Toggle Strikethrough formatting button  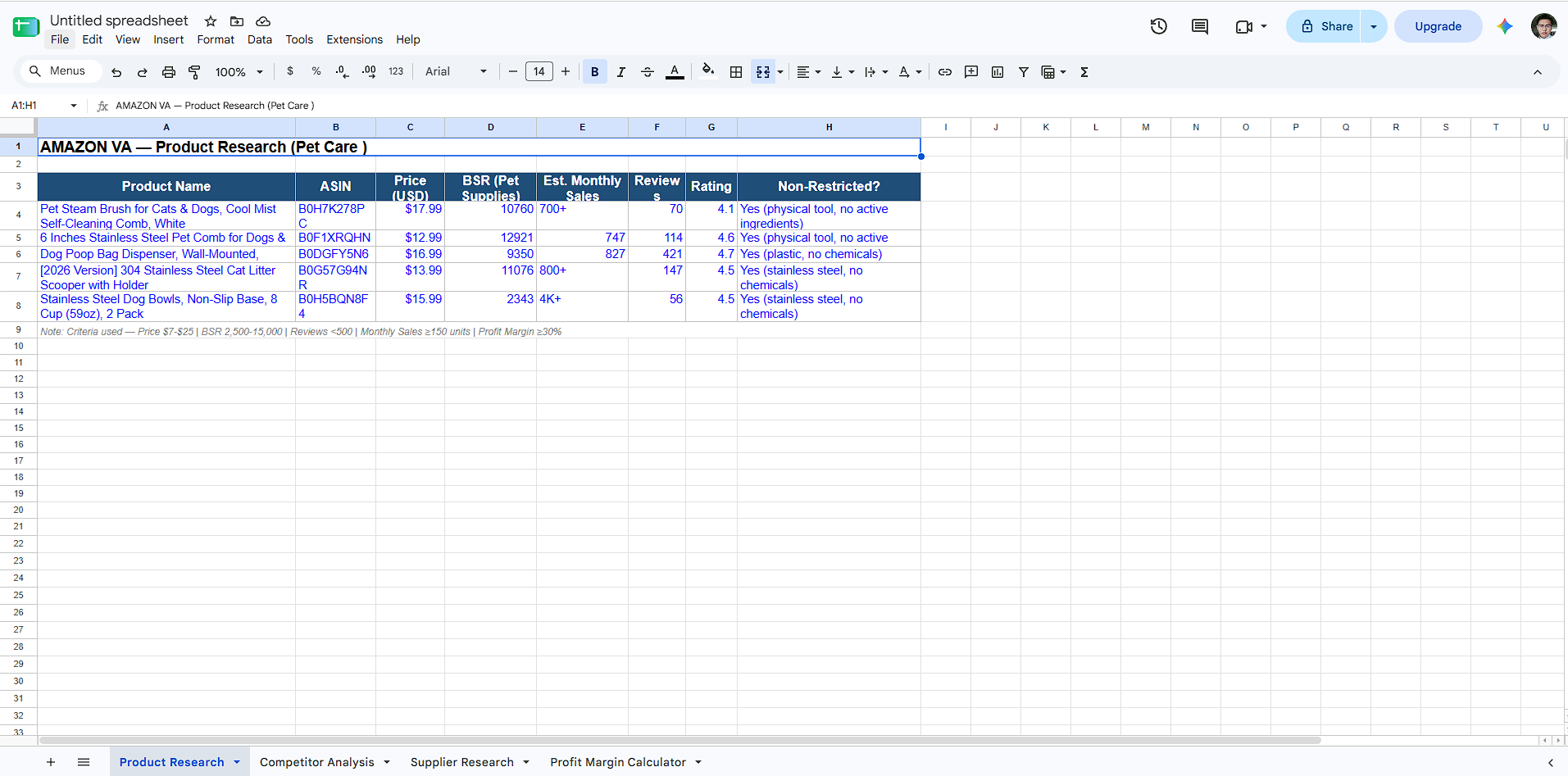coord(648,72)
